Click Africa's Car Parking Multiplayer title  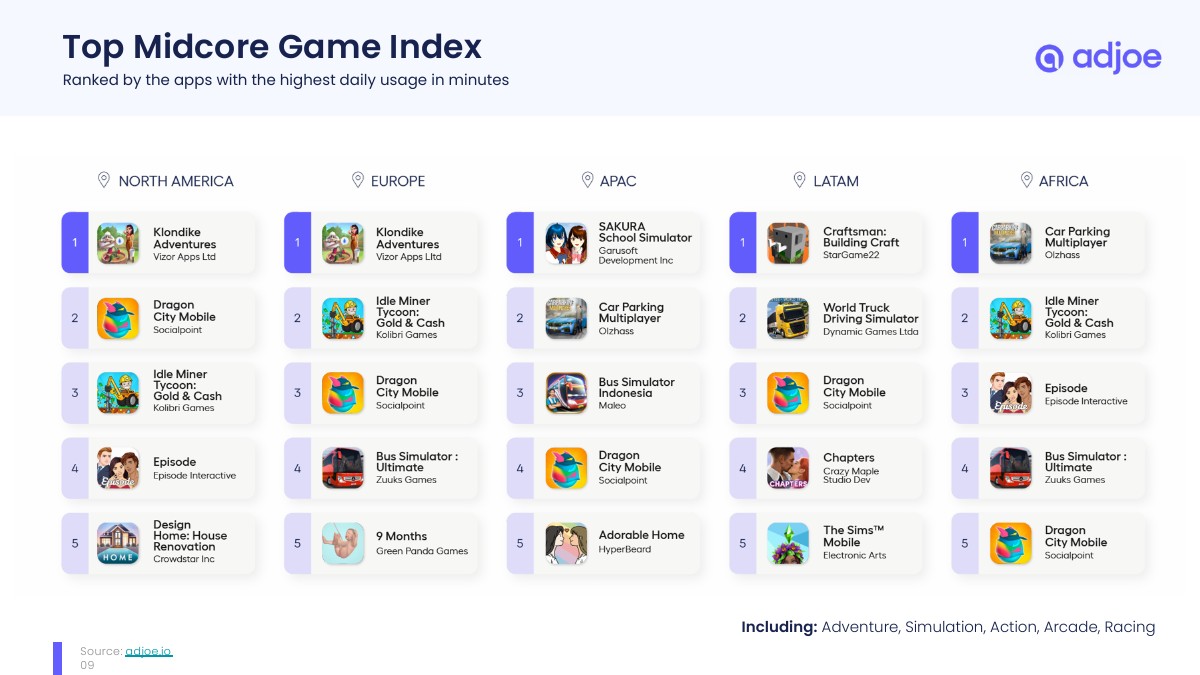[x=1077, y=237]
